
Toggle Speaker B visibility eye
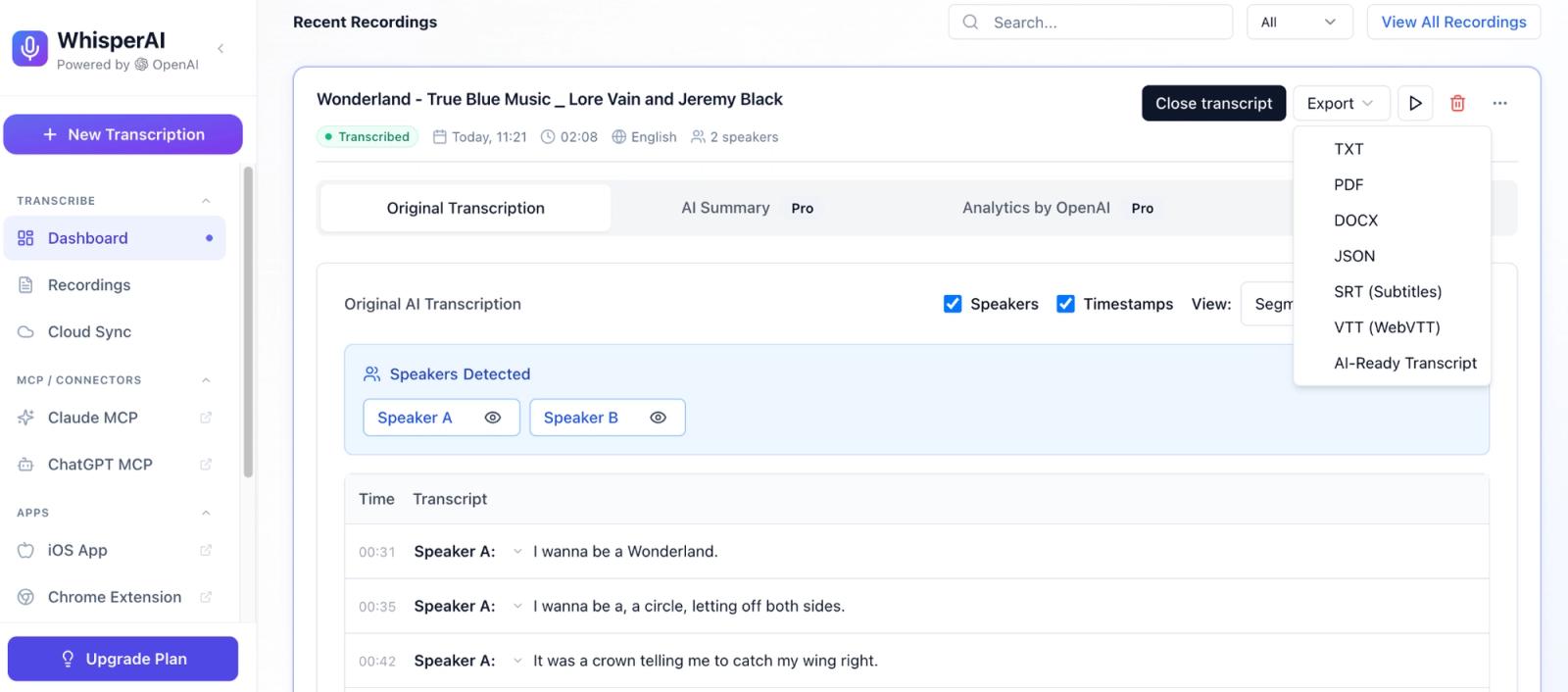click(659, 418)
